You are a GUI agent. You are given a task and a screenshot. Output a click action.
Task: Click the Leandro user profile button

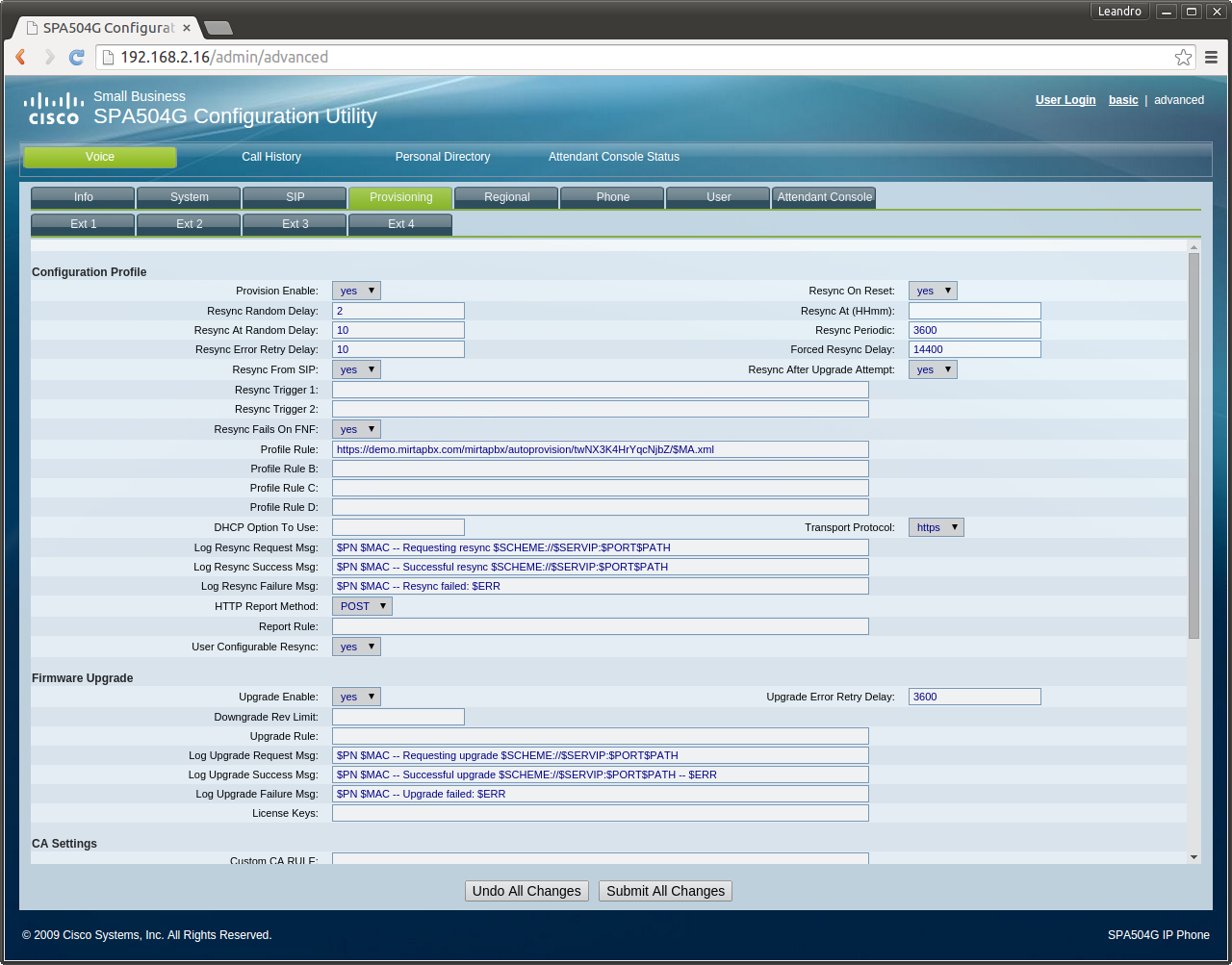click(1120, 12)
